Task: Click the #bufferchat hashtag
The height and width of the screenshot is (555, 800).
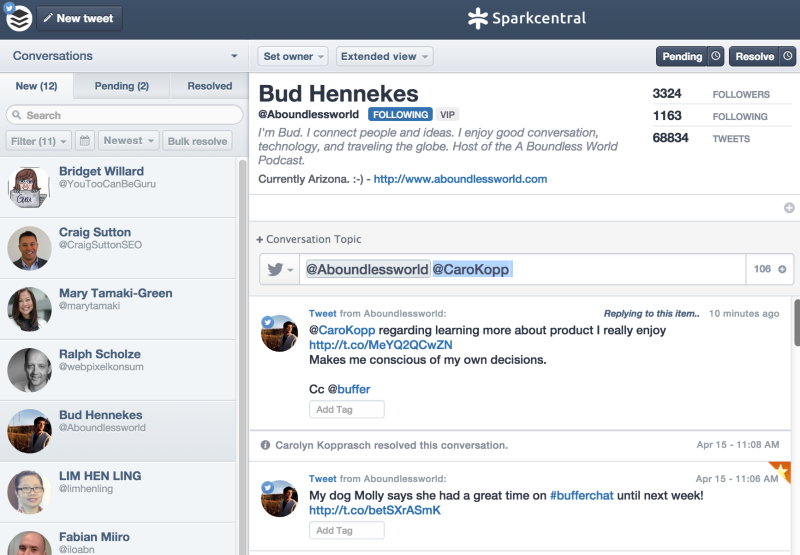Action: tap(582, 495)
